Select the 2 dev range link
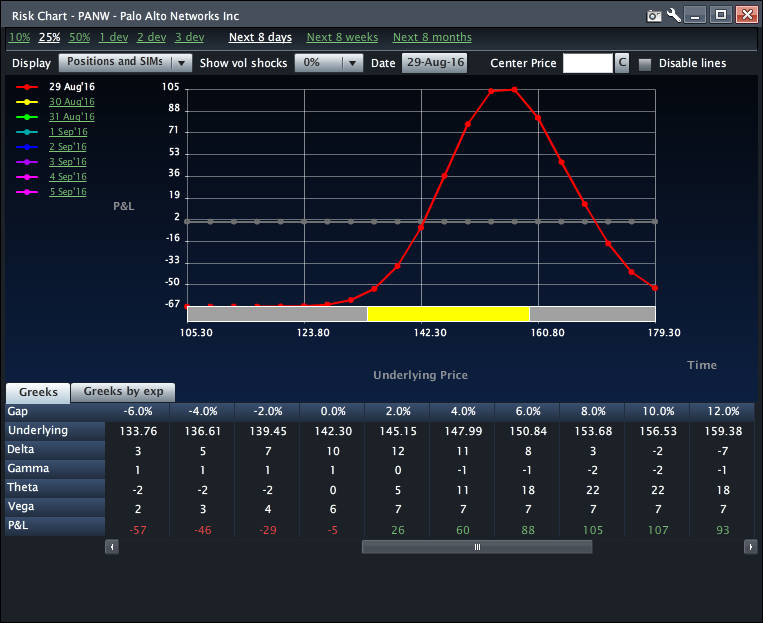Image resolution: width=763 pixels, height=623 pixels. coord(151,37)
